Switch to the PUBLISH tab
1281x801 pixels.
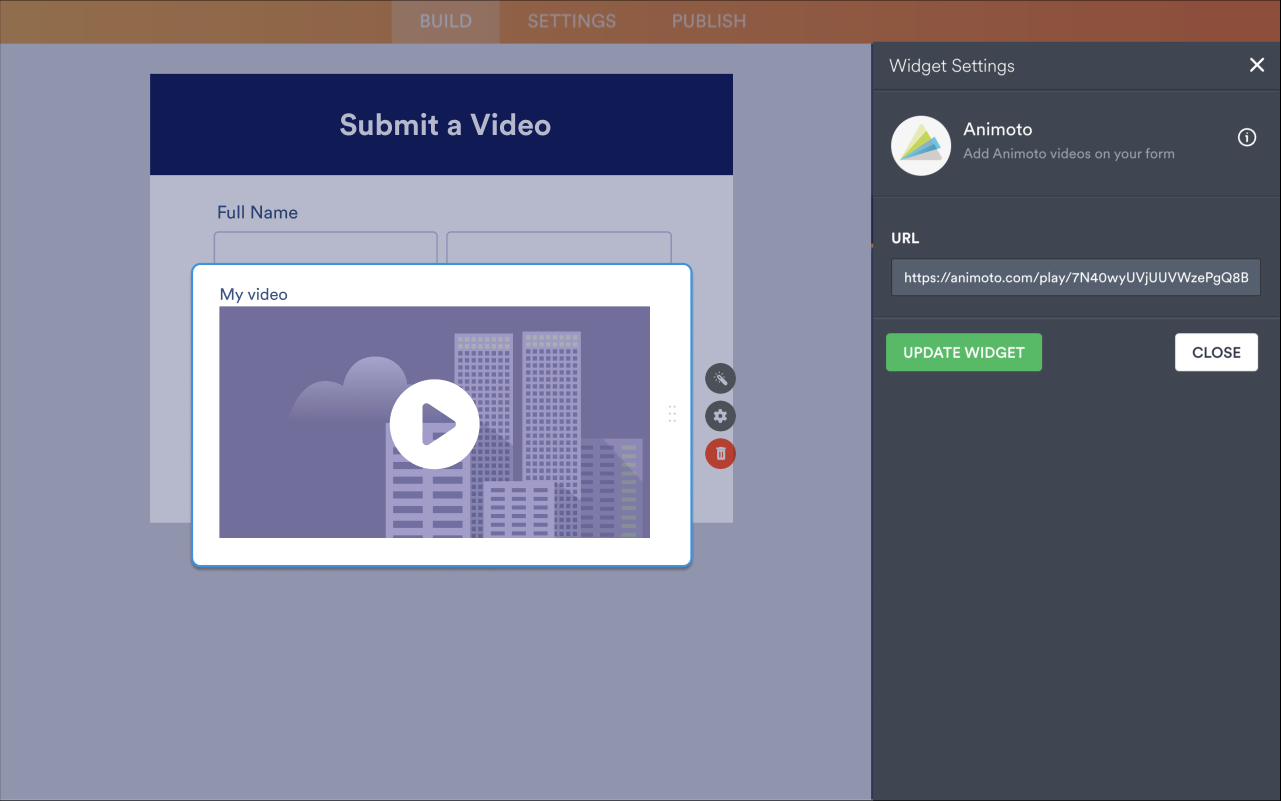(708, 21)
